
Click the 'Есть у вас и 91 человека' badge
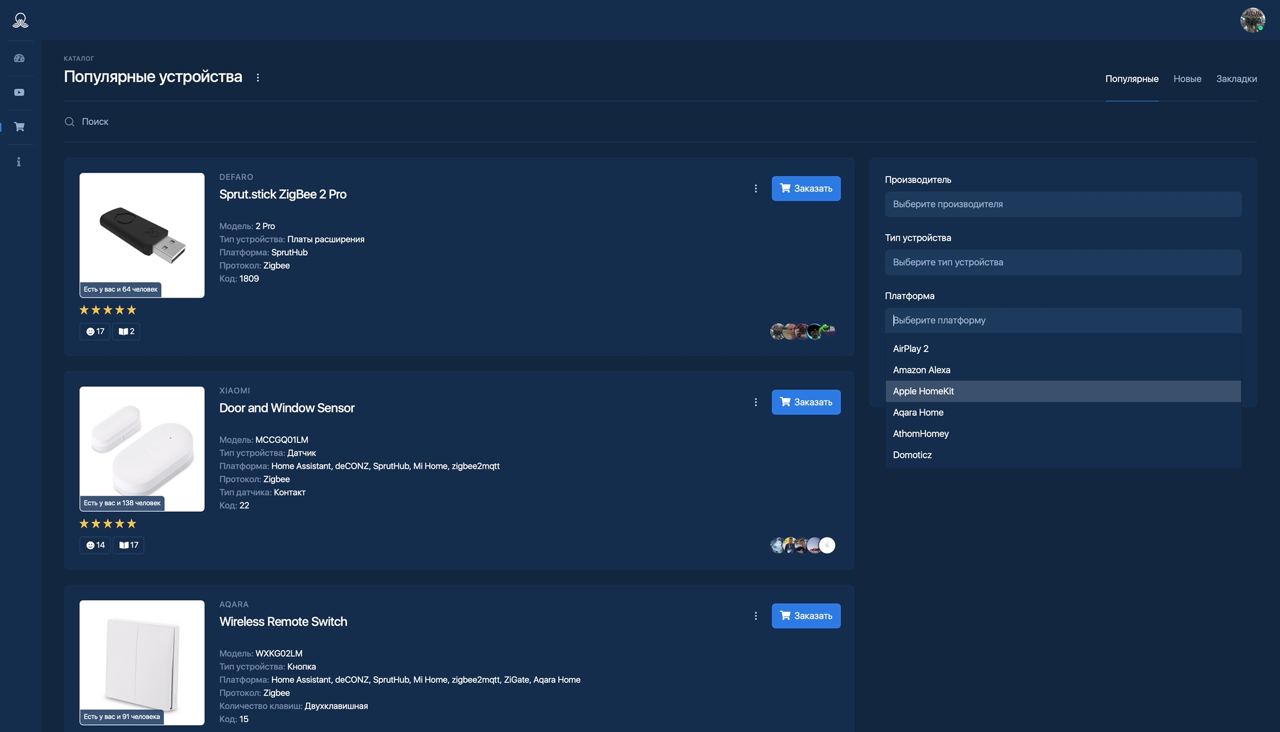tap(122, 717)
